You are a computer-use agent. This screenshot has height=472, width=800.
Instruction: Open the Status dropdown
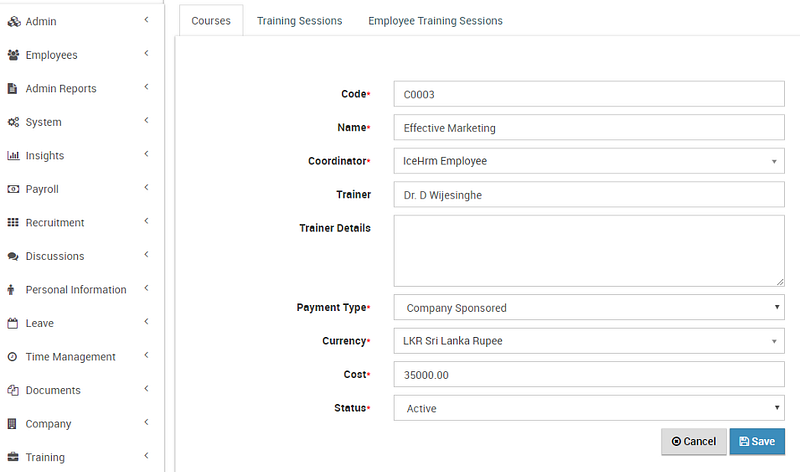[x=589, y=408]
